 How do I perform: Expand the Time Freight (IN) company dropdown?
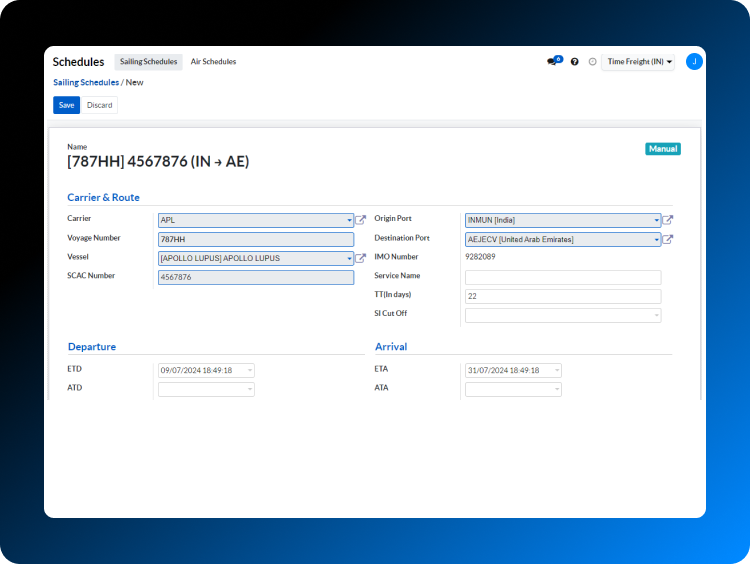[x=638, y=62]
